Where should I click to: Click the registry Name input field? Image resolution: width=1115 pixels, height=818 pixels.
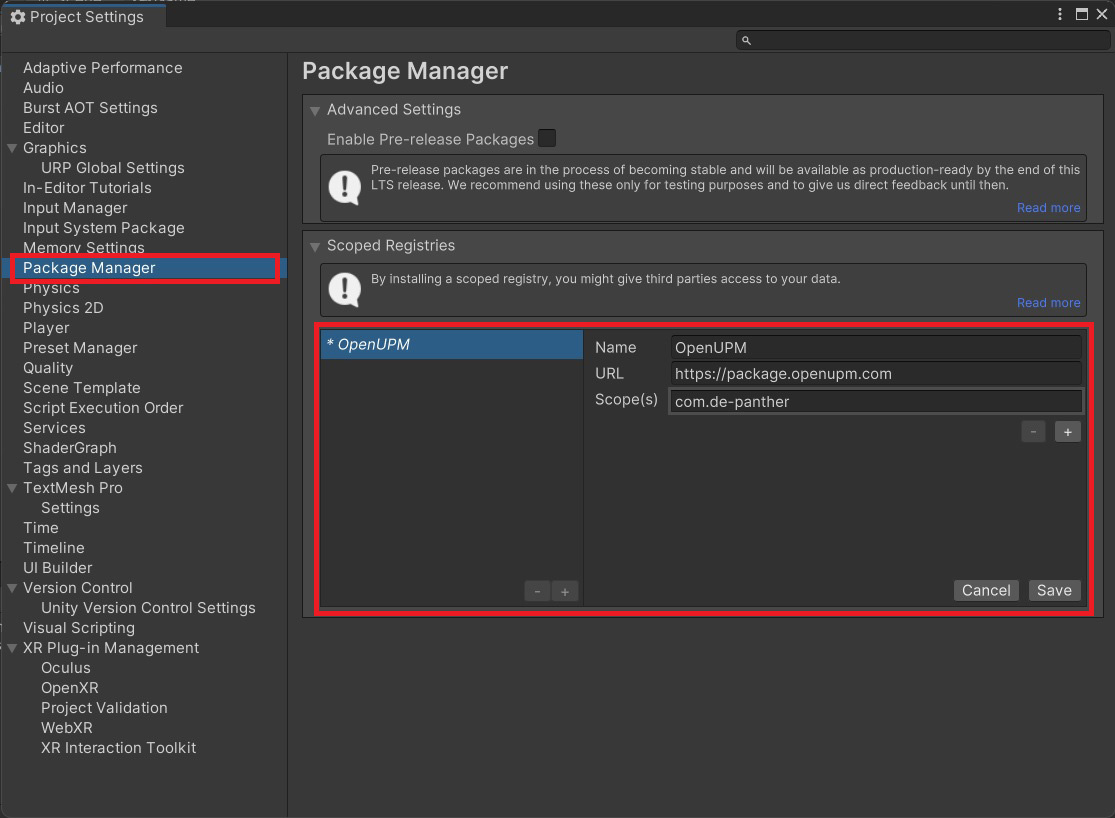(x=876, y=348)
